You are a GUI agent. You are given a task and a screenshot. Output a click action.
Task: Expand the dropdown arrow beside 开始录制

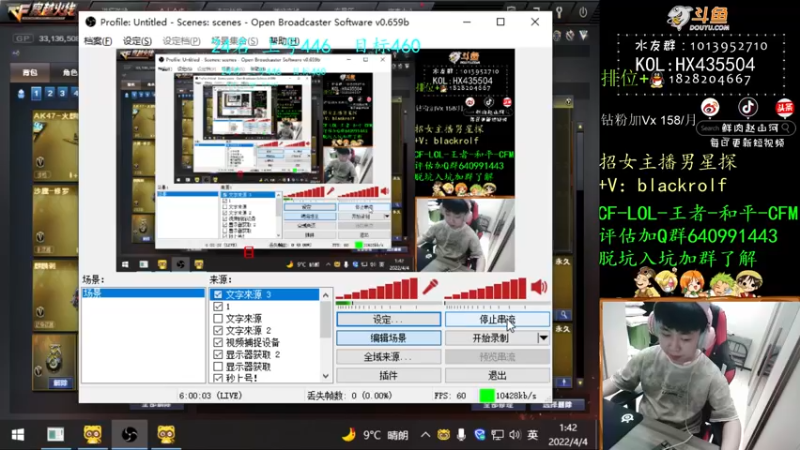(543, 338)
